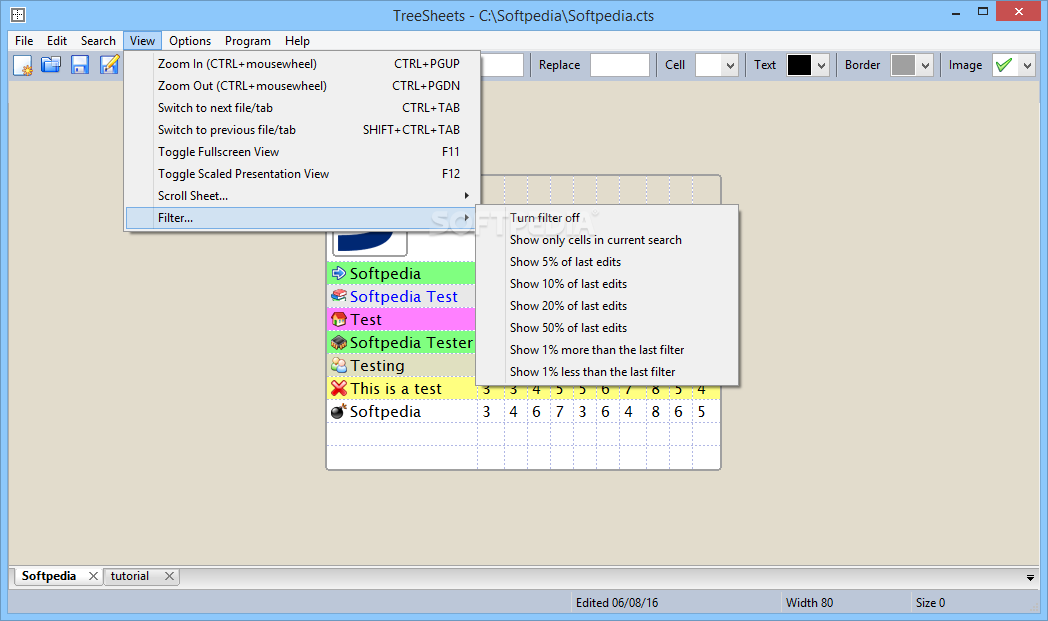Click the red X icon beside This is a test
This screenshot has width=1048, height=621.
click(339, 388)
